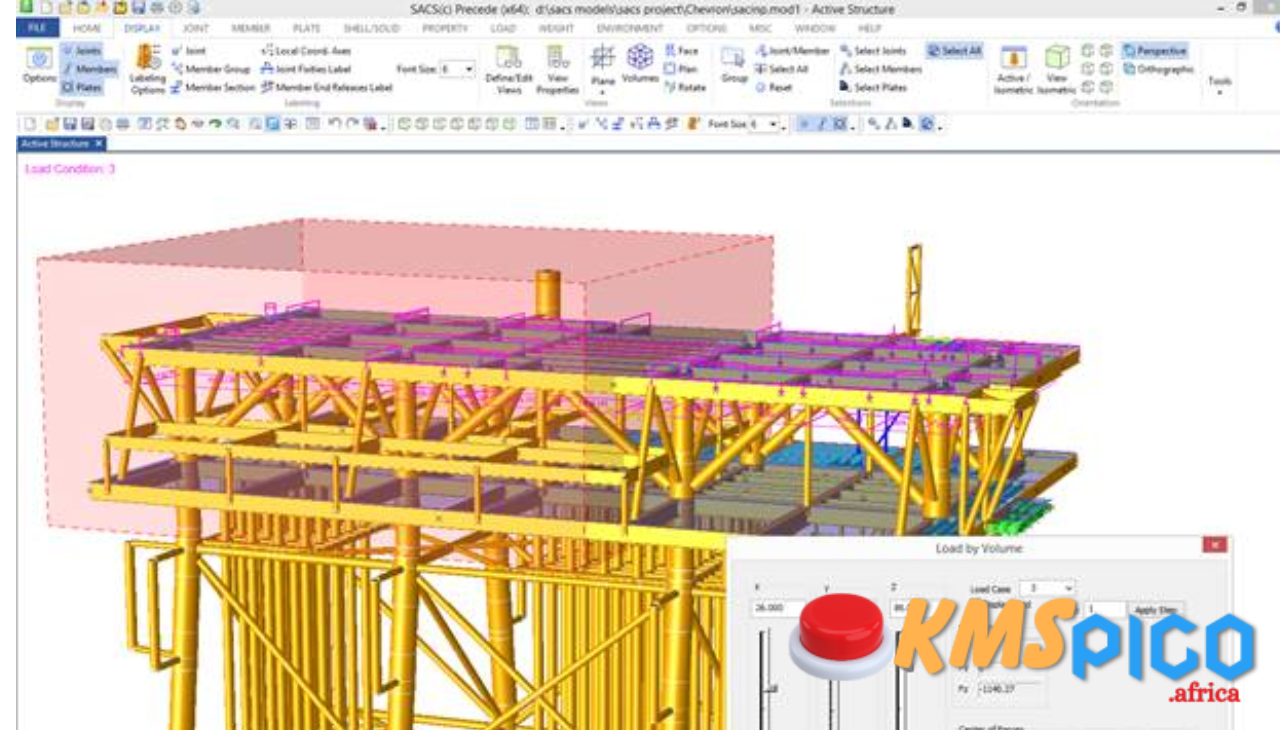Open the FILE menu
The width and height of the screenshot is (1280, 730).
(x=36, y=28)
